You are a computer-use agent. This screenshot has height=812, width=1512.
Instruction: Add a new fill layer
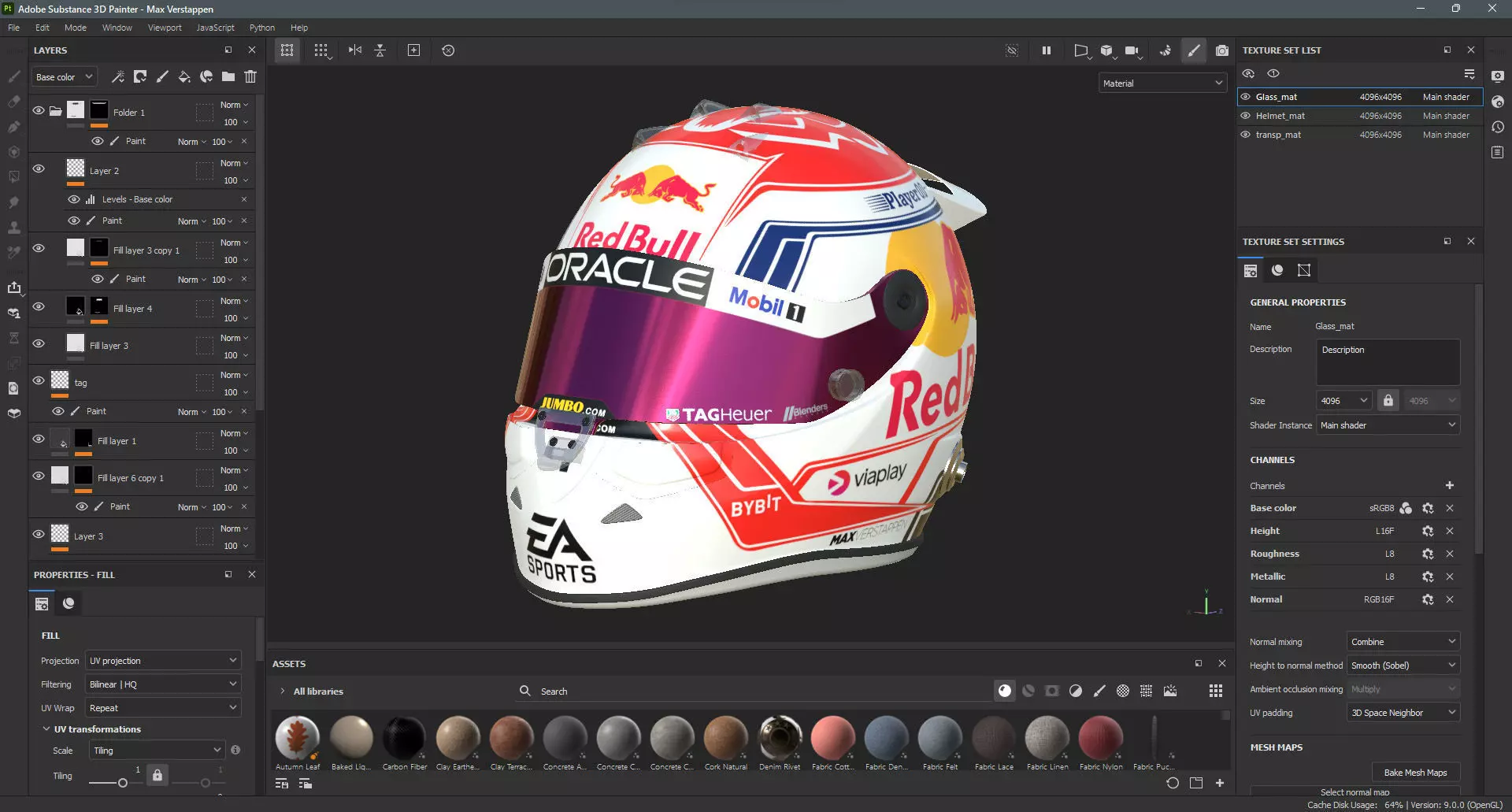tap(184, 76)
